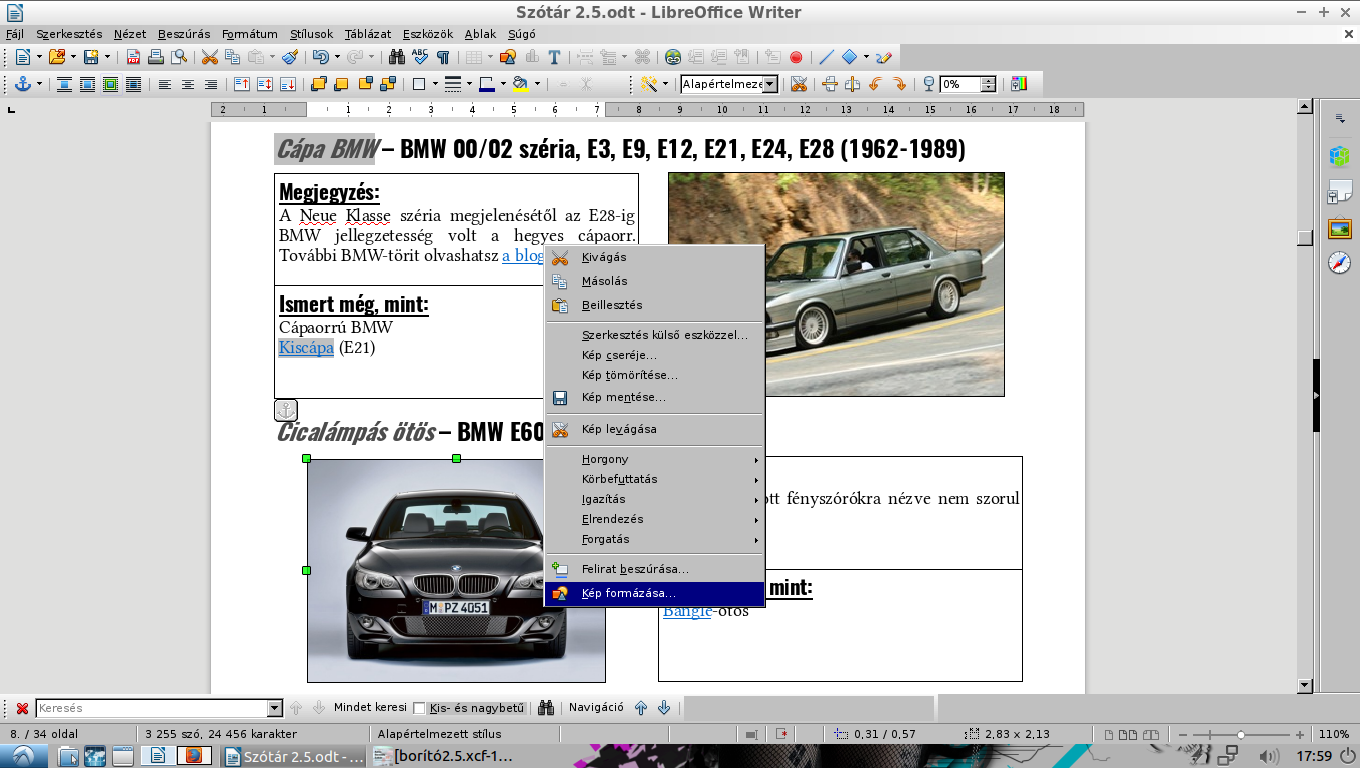Choose Kép levágása in context menu
Screen dimensions: 1360x768
coord(654,429)
